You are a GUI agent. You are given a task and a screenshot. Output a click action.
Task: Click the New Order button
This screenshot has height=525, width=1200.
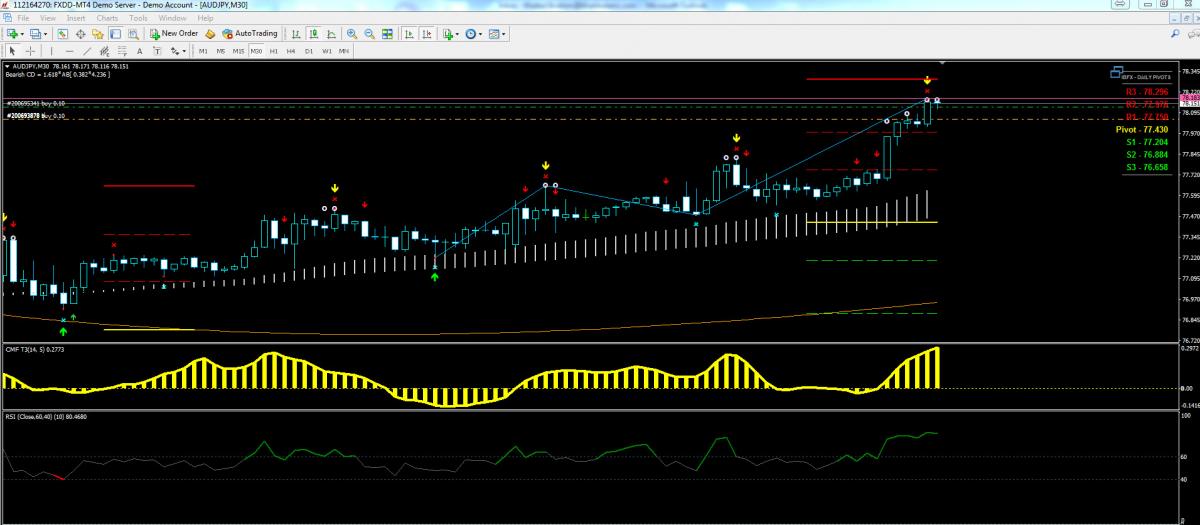[x=174, y=33]
